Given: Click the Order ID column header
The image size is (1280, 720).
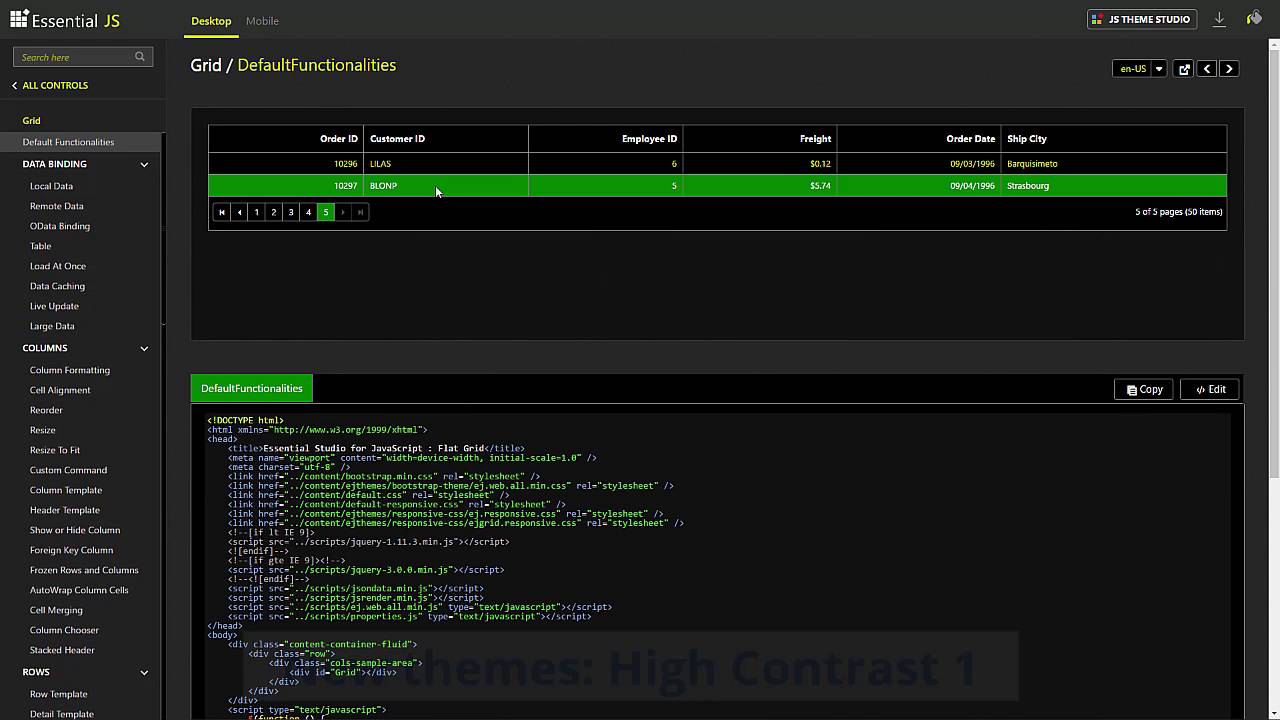Looking at the screenshot, I should 286,139.
